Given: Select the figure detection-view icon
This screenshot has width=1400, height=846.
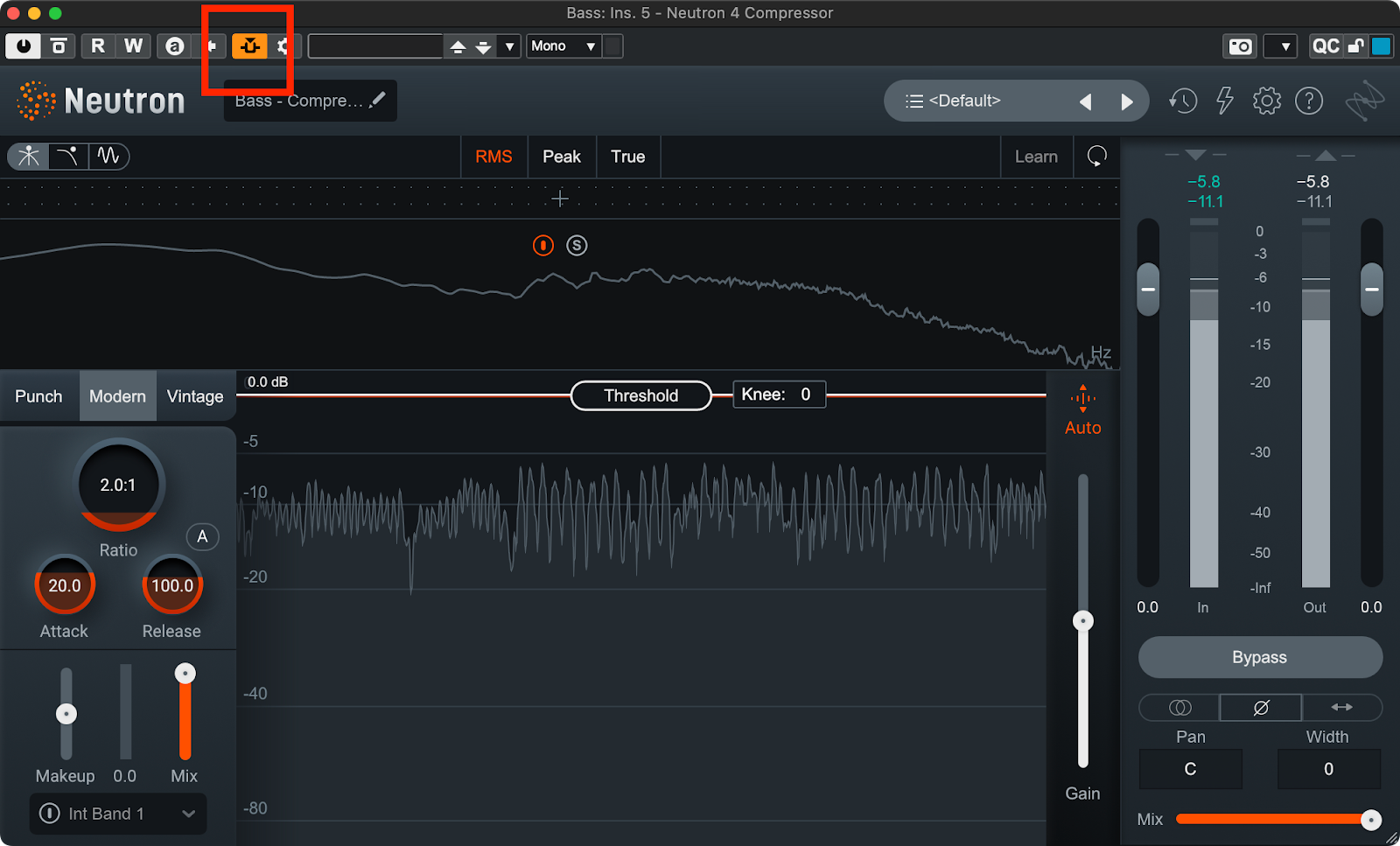Looking at the screenshot, I should tap(29, 156).
